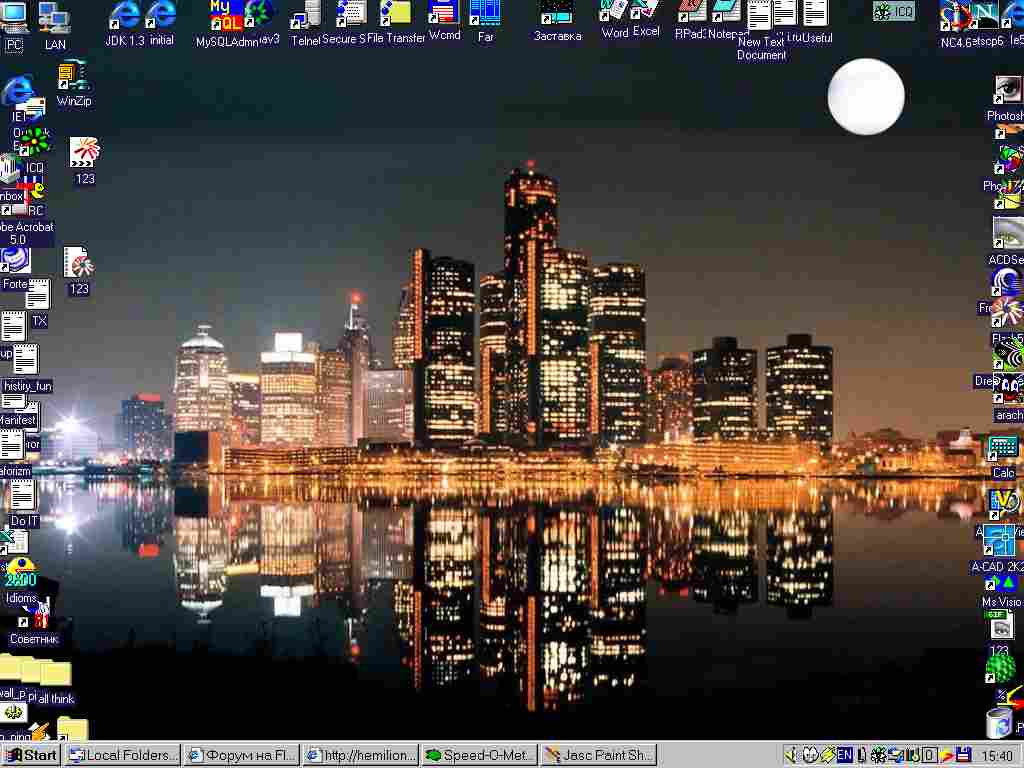Launch Word from the desktop
Screen dimensions: 1024x768
(614, 18)
